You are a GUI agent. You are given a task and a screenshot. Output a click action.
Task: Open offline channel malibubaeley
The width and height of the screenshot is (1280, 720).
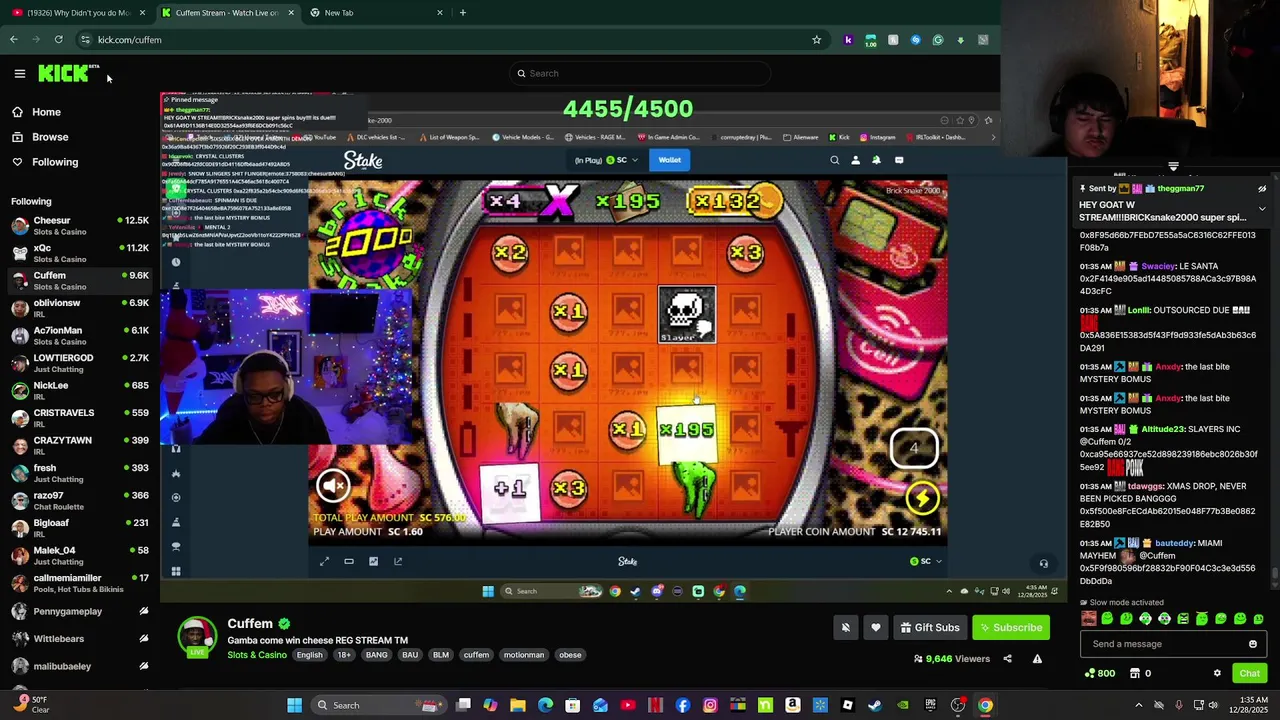click(x=80, y=666)
